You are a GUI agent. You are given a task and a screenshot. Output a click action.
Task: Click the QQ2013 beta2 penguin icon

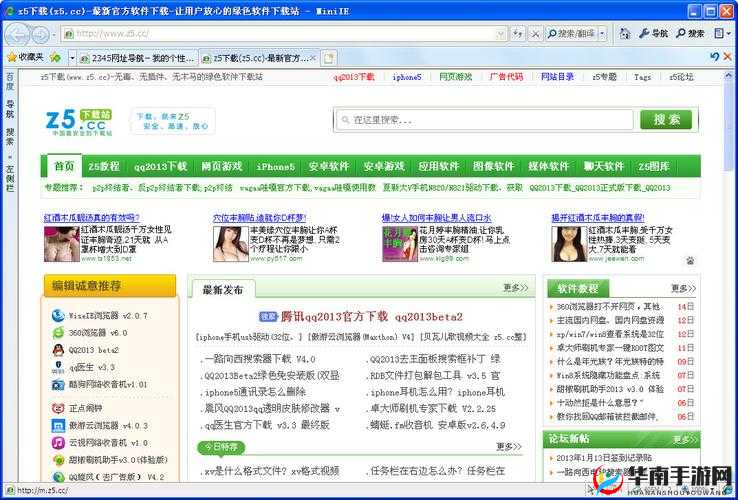(58, 350)
